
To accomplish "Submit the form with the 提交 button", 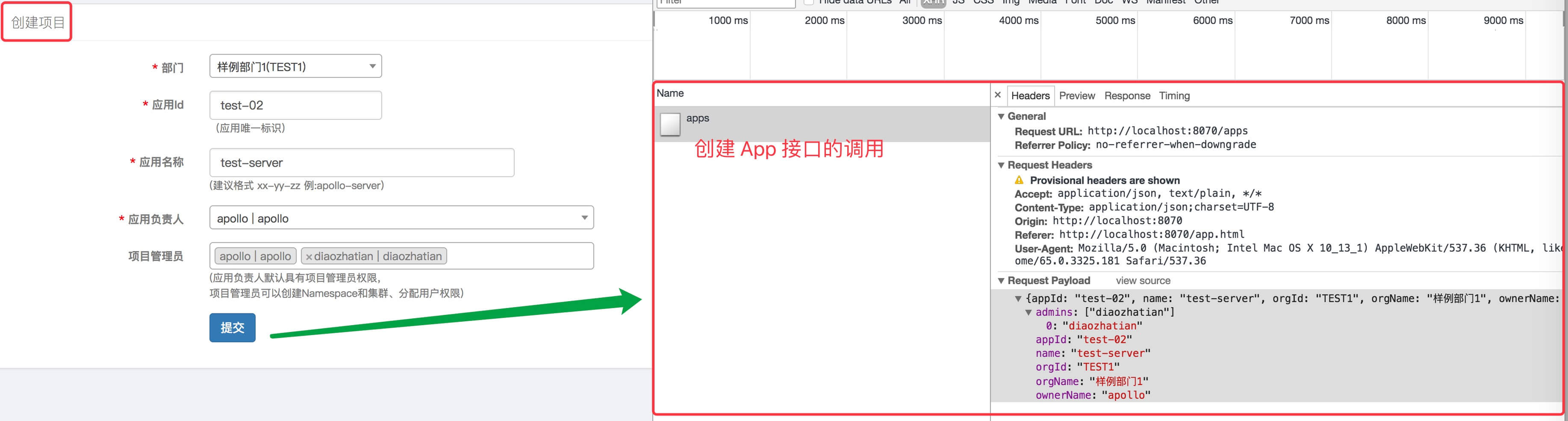I will (x=232, y=328).
